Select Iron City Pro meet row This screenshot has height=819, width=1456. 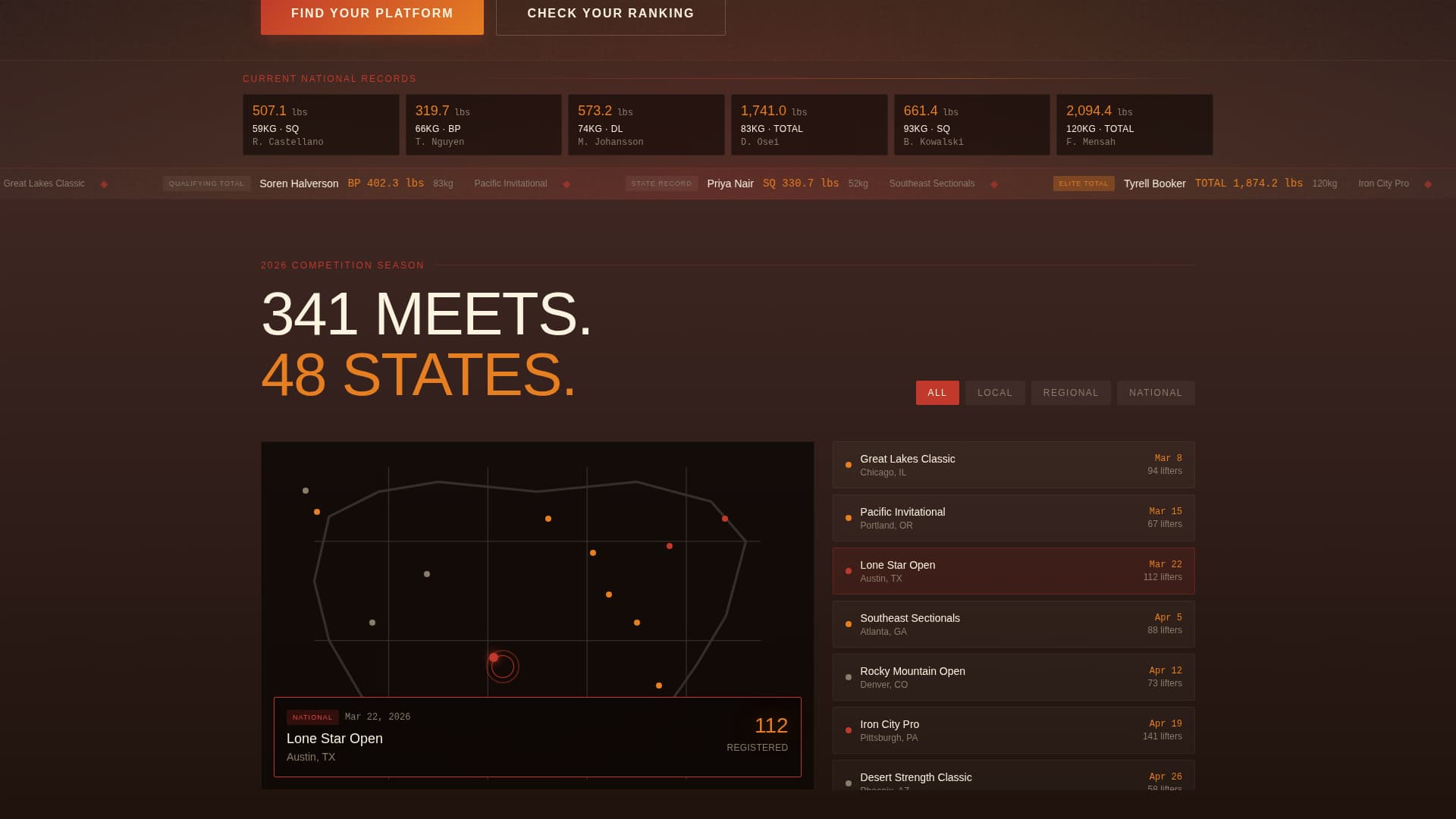pyautogui.click(x=1013, y=730)
